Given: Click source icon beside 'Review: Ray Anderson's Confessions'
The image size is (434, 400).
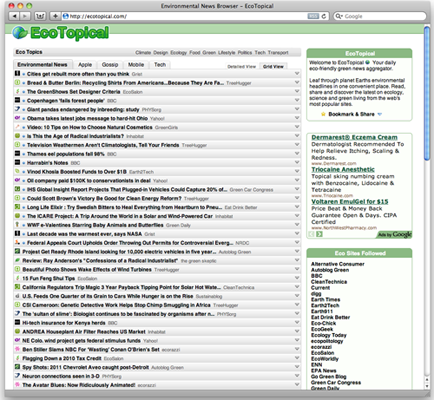Looking at the screenshot, I should click(17, 260).
